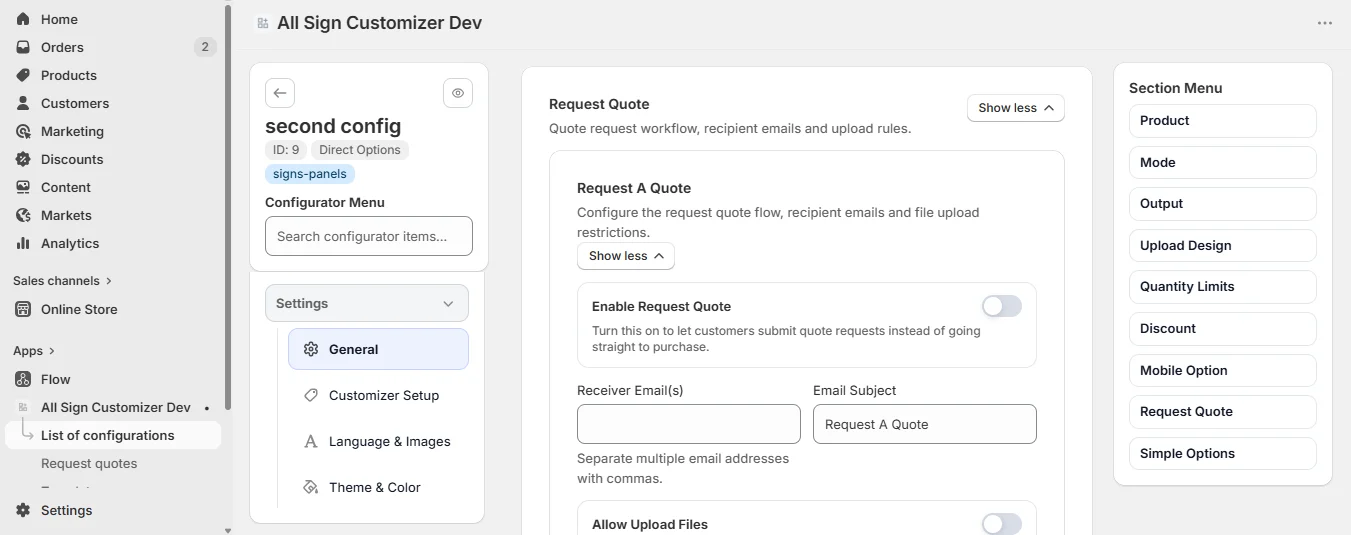This screenshot has width=1351, height=535.
Task: Jump to Discount in Section Menu
Action: coord(1223,328)
